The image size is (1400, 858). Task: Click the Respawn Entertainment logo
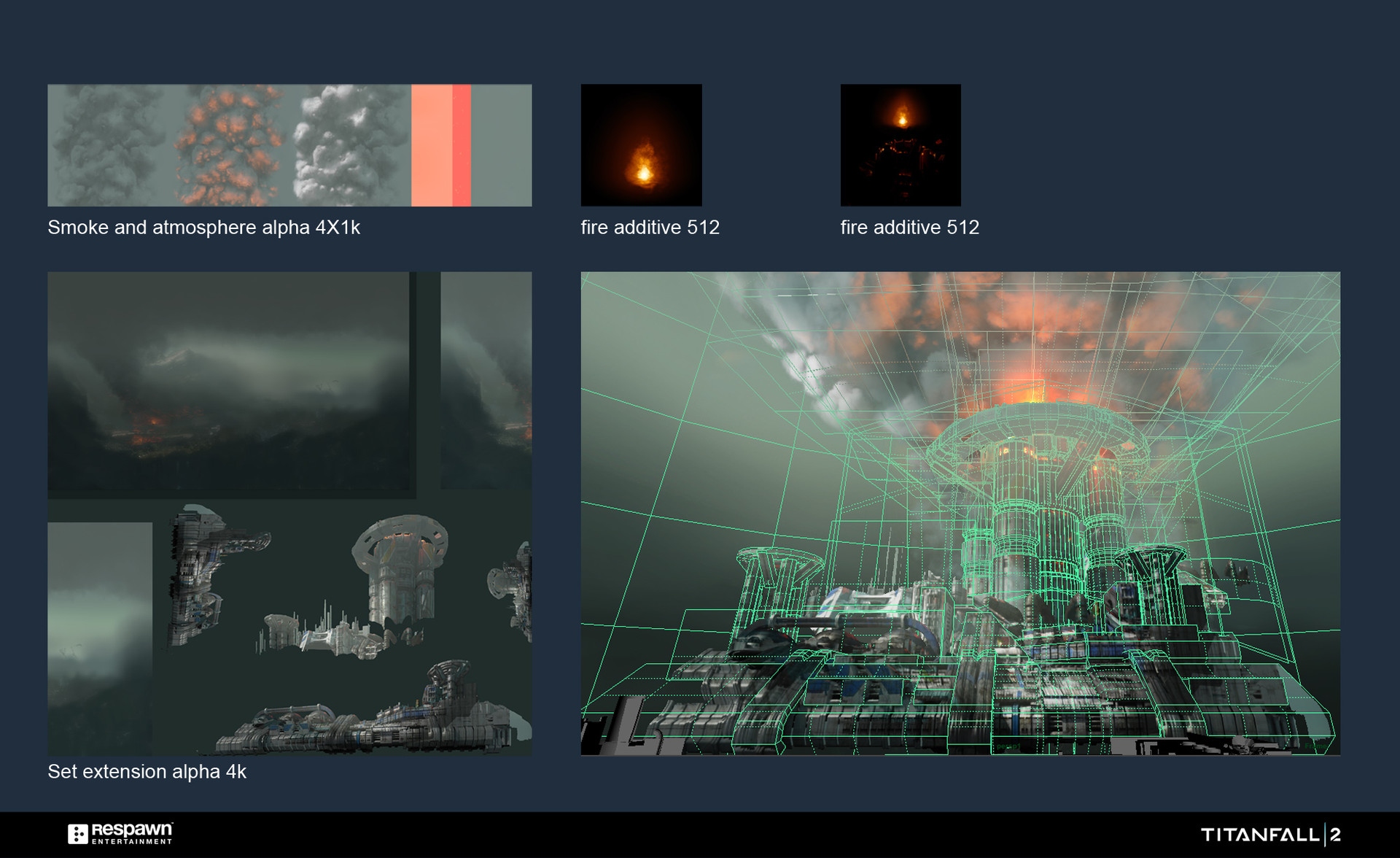coord(120,833)
